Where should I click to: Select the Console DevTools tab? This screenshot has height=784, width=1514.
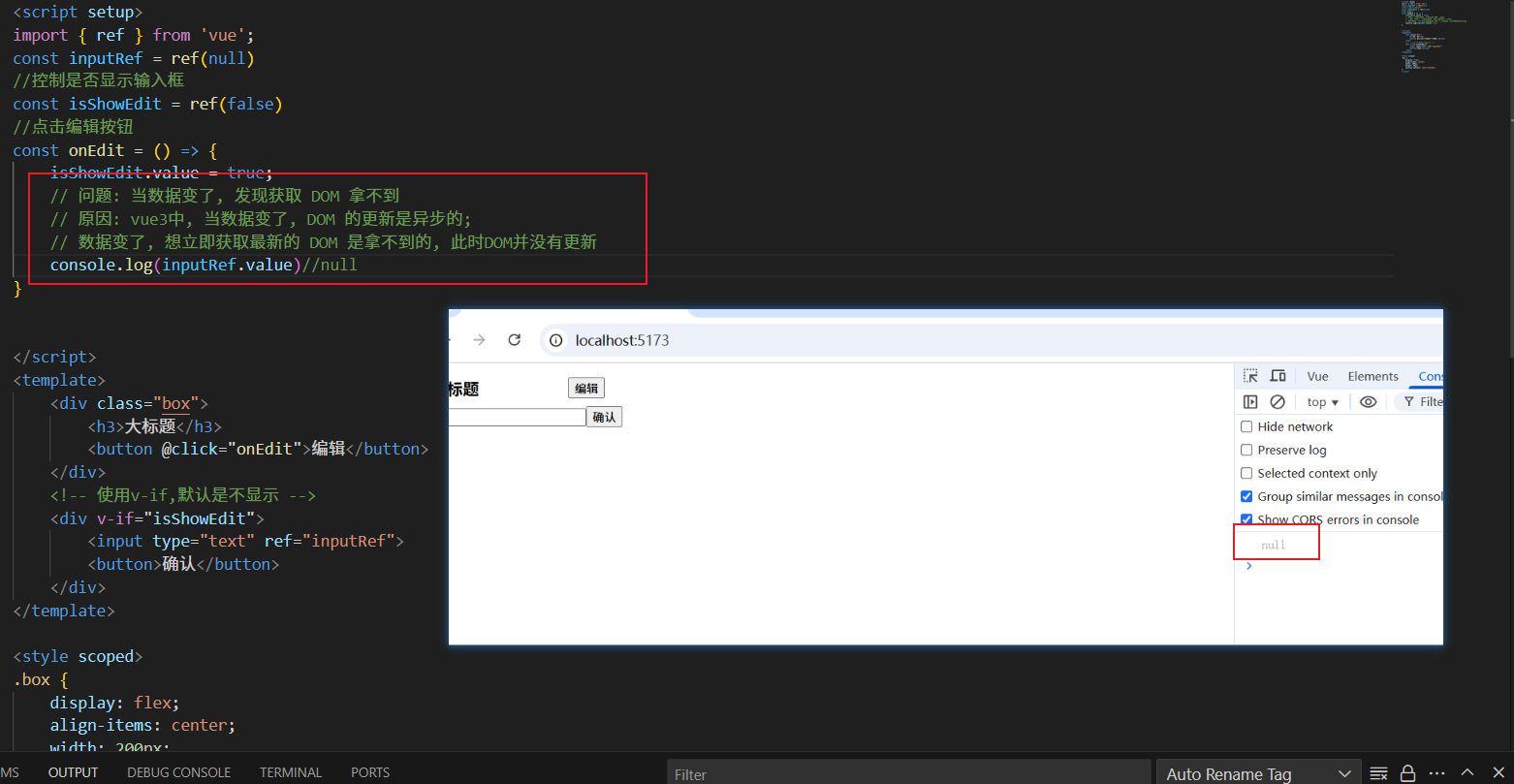coord(1430,376)
